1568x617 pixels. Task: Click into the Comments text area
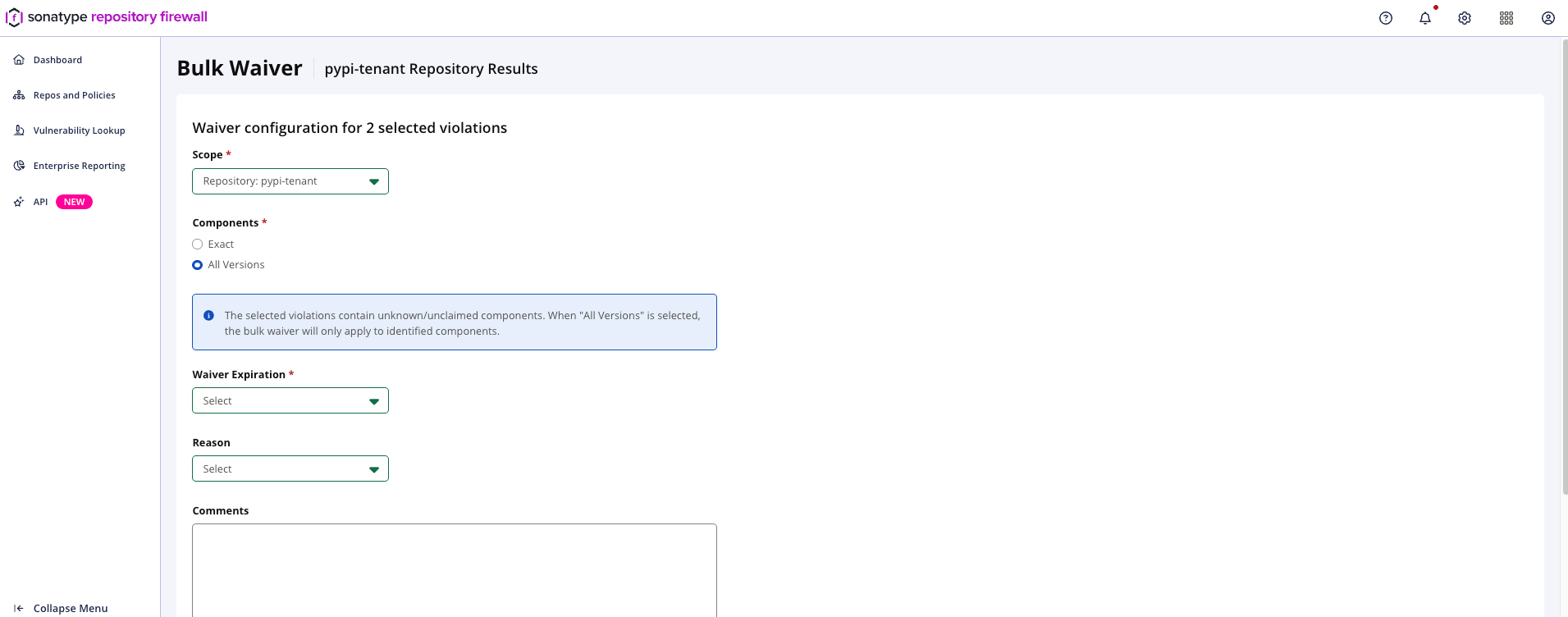coord(455,570)
